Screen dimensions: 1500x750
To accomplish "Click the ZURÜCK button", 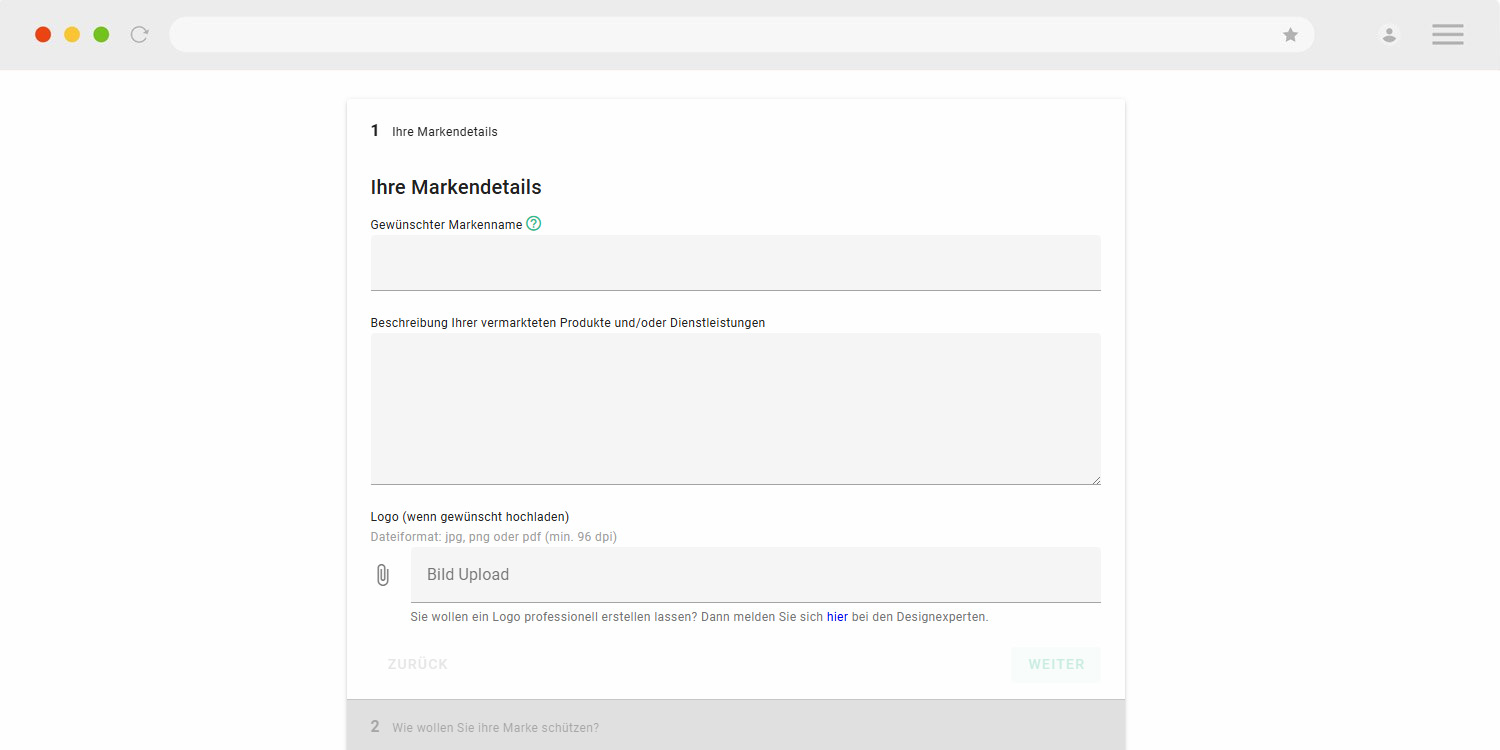I will coord(418,665).
